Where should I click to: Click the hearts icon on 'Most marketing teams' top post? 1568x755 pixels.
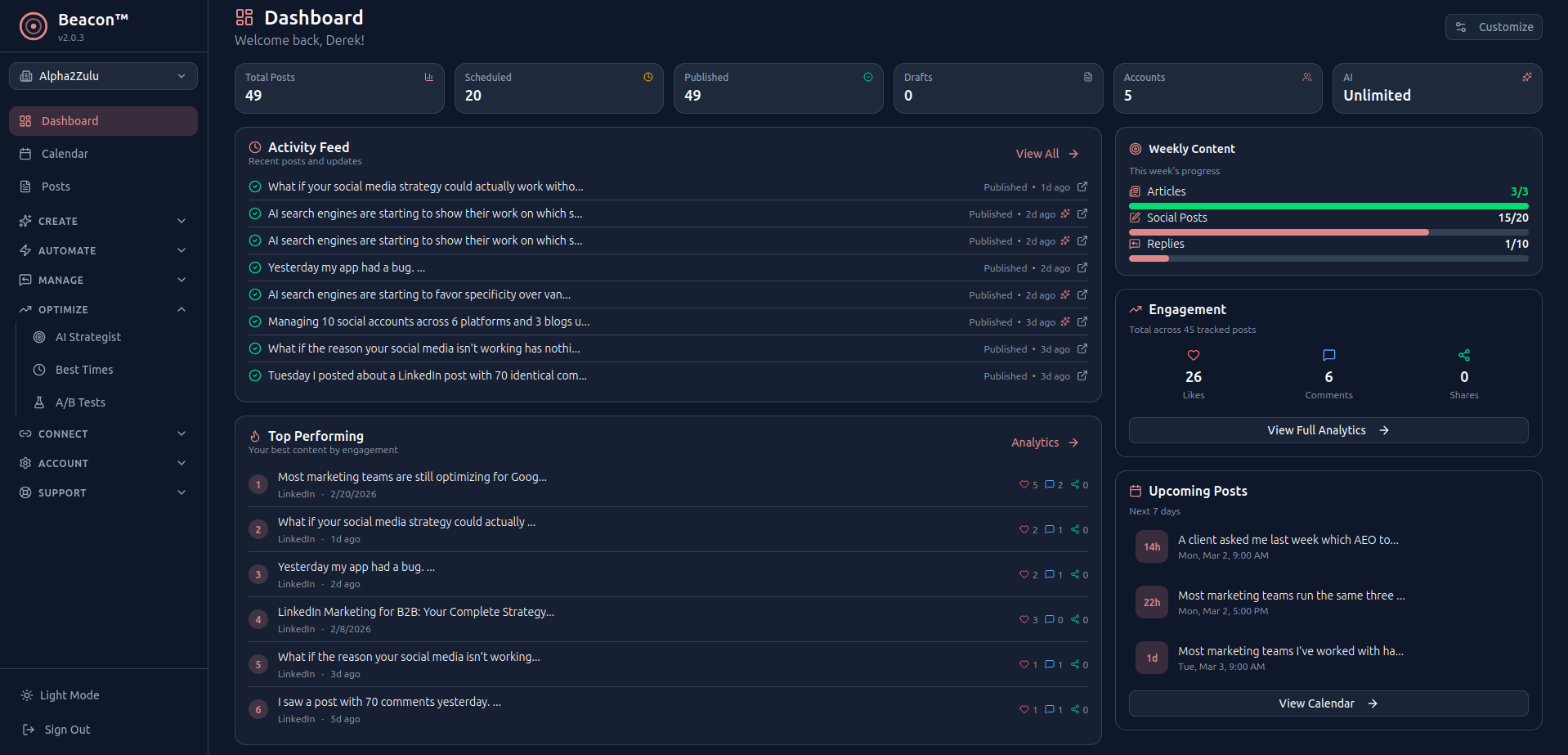(x=1024, y=484)
